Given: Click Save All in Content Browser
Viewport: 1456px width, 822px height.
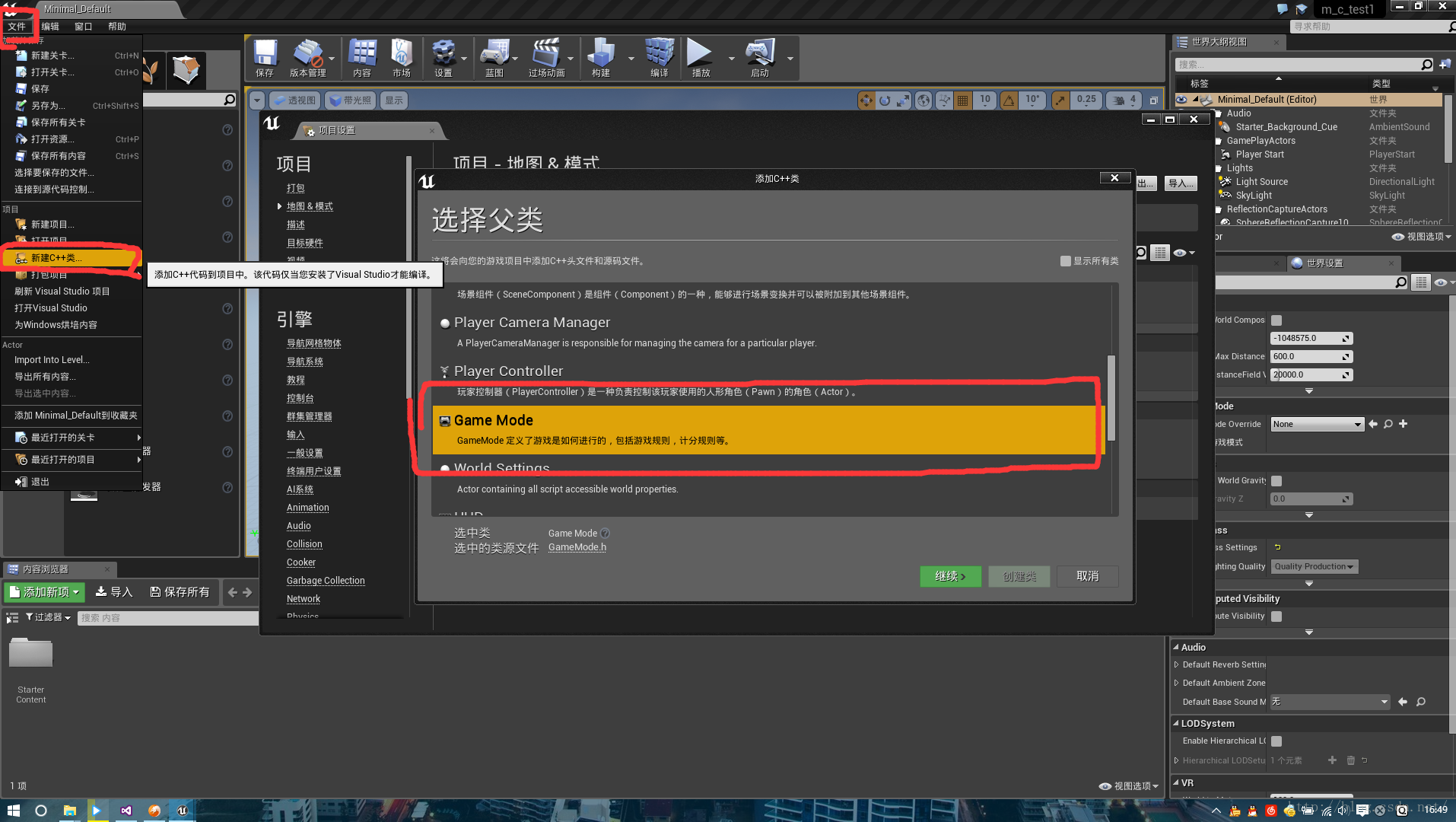Looking at the screenshot, I should pos(180,592).
